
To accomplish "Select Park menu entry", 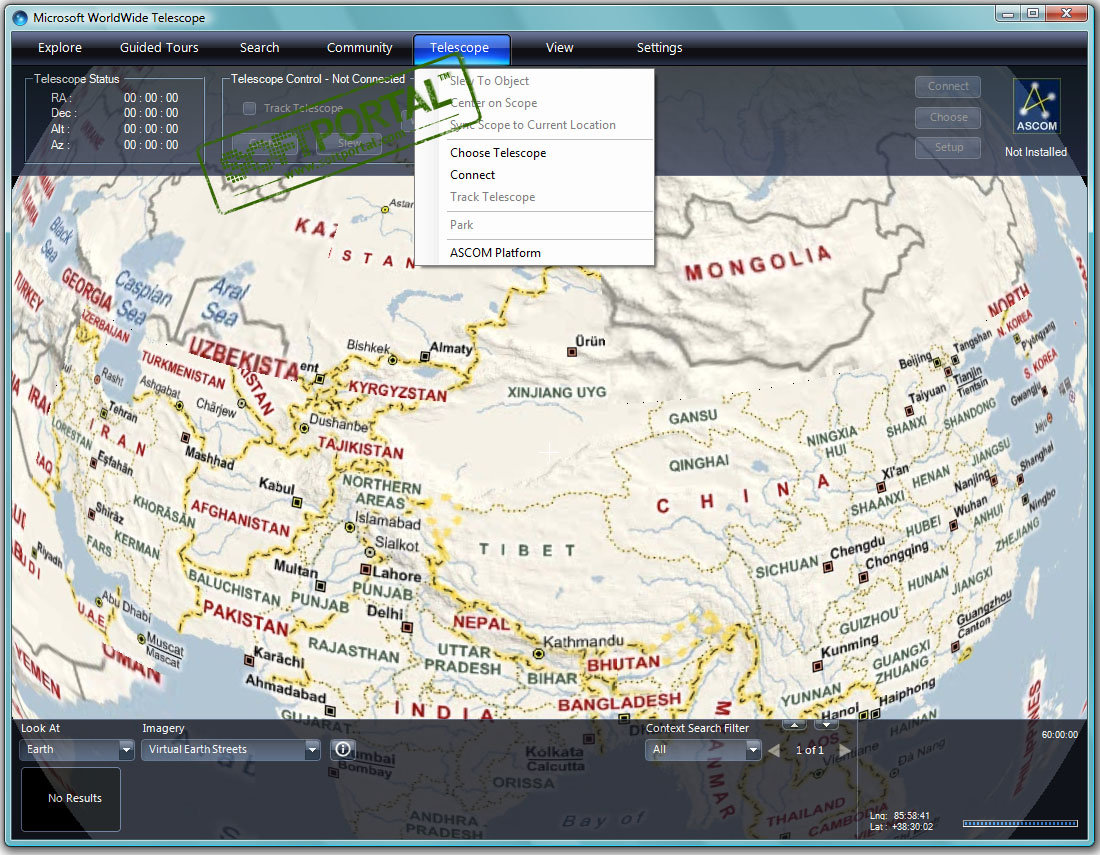I will click(534, 224).
